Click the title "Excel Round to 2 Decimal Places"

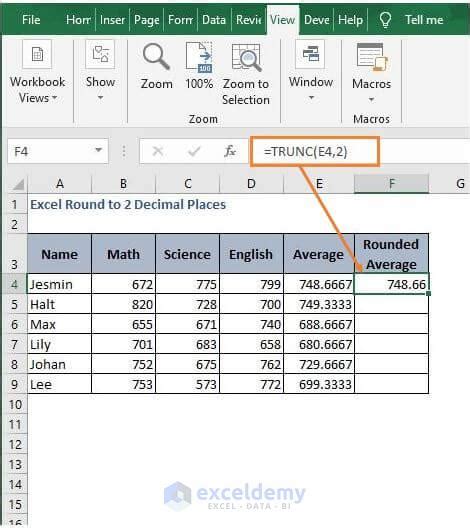click(128, 204)
